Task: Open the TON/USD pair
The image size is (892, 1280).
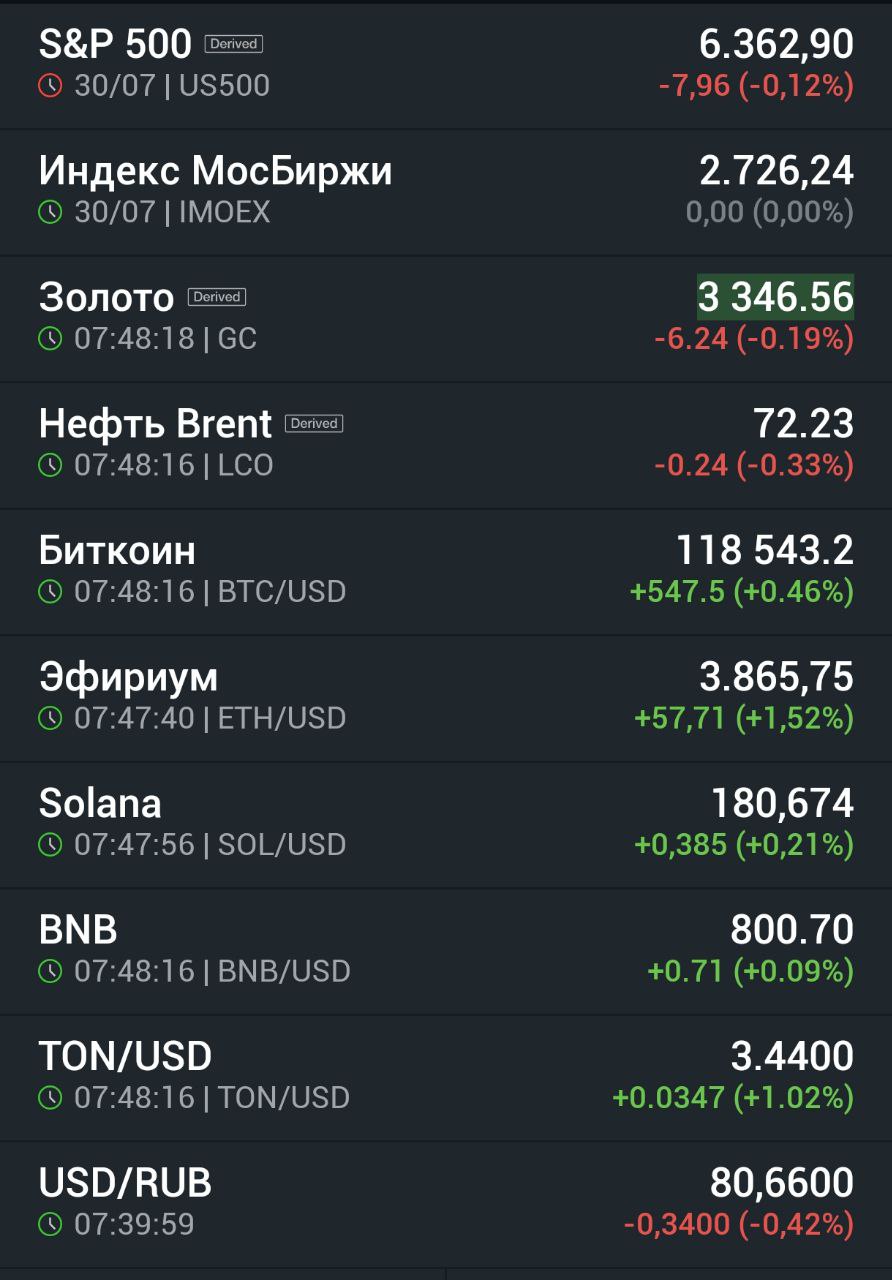Action: pyautogui.click(x=446, y=1077)
